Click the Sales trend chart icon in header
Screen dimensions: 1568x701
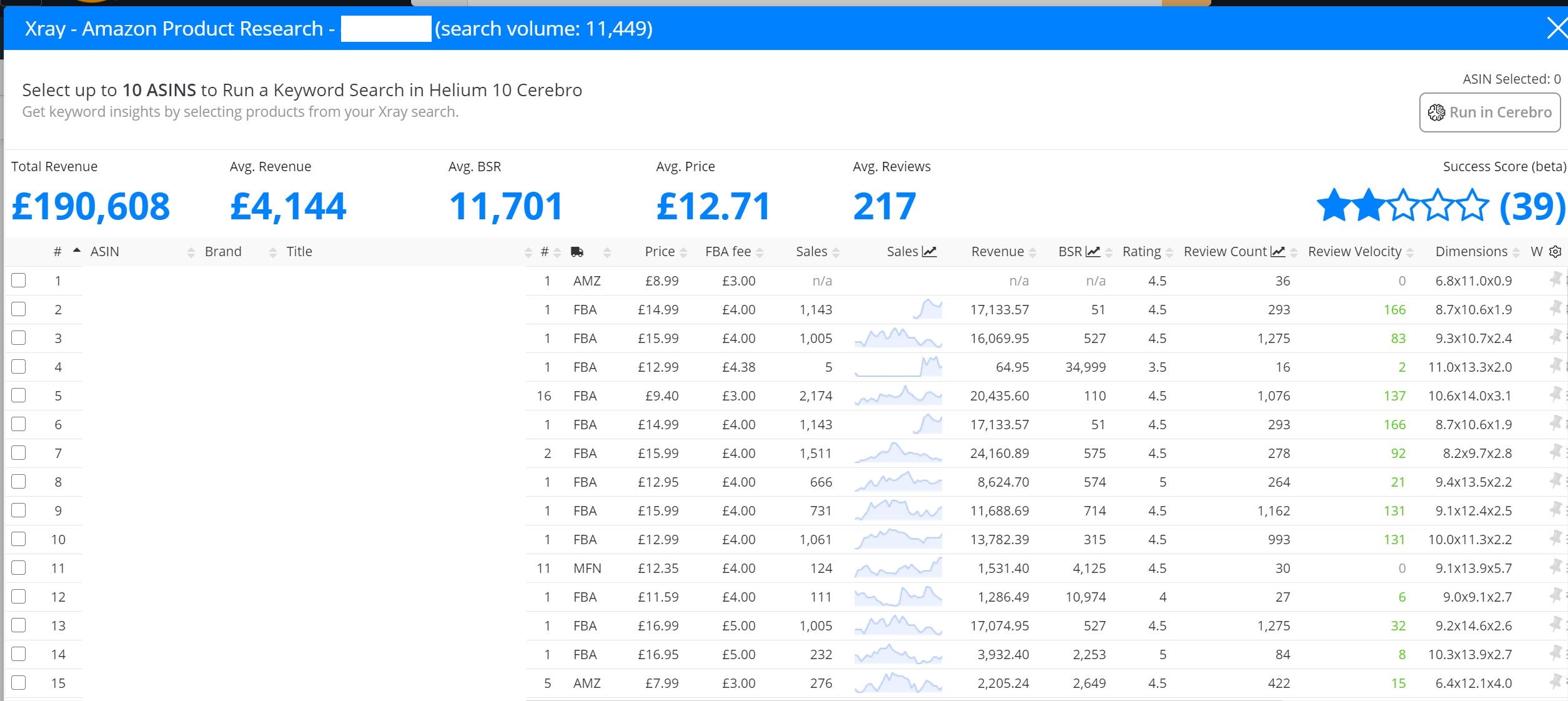[930, 252]
